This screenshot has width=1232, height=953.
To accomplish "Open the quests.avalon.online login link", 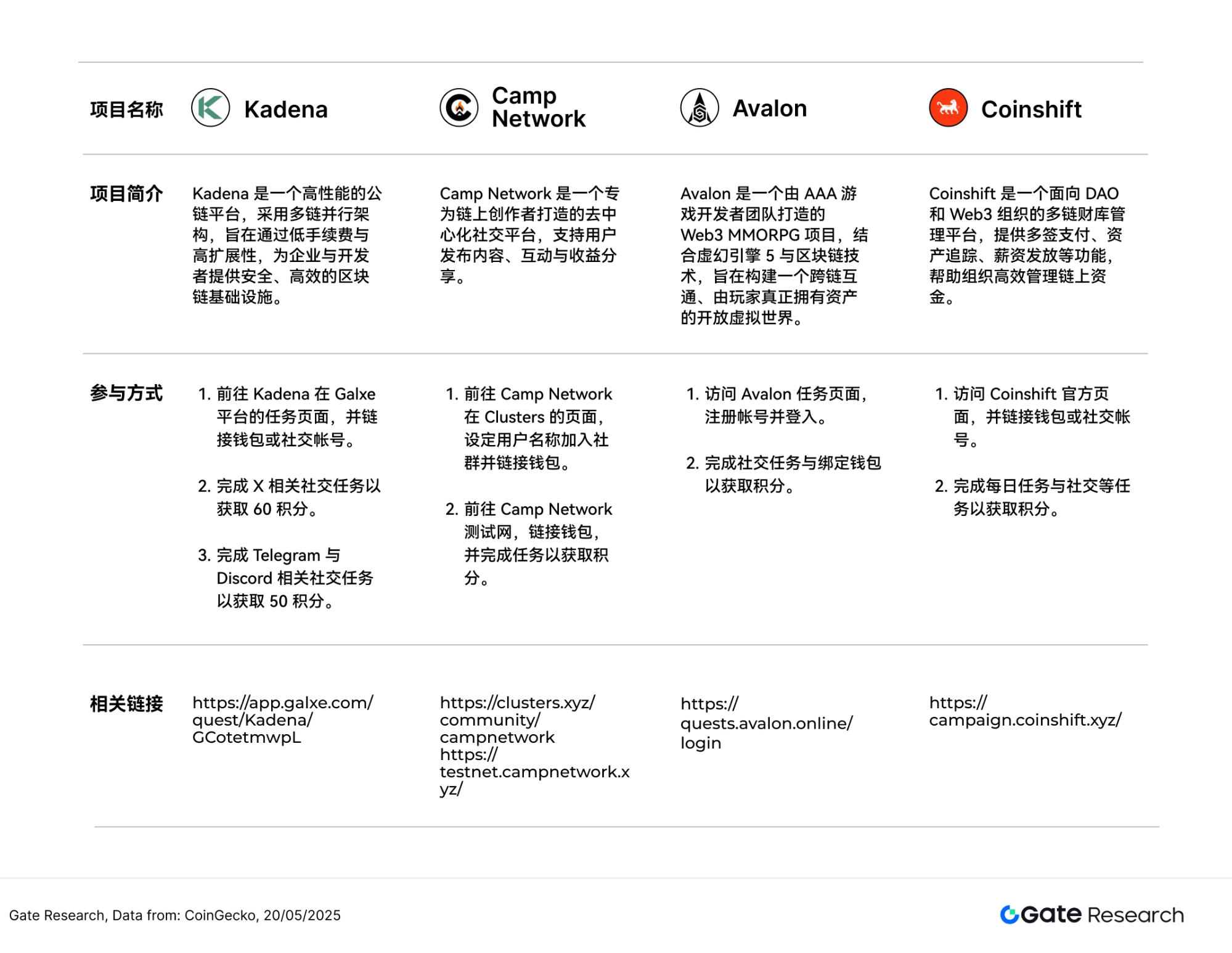I will tap(766, 723).
